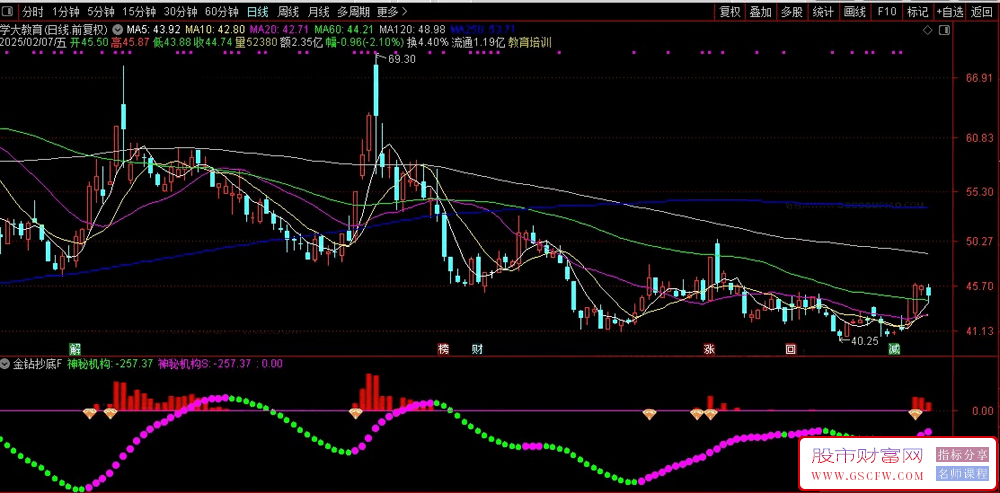Click the MA20: 42.71 label

click(280, 29)
